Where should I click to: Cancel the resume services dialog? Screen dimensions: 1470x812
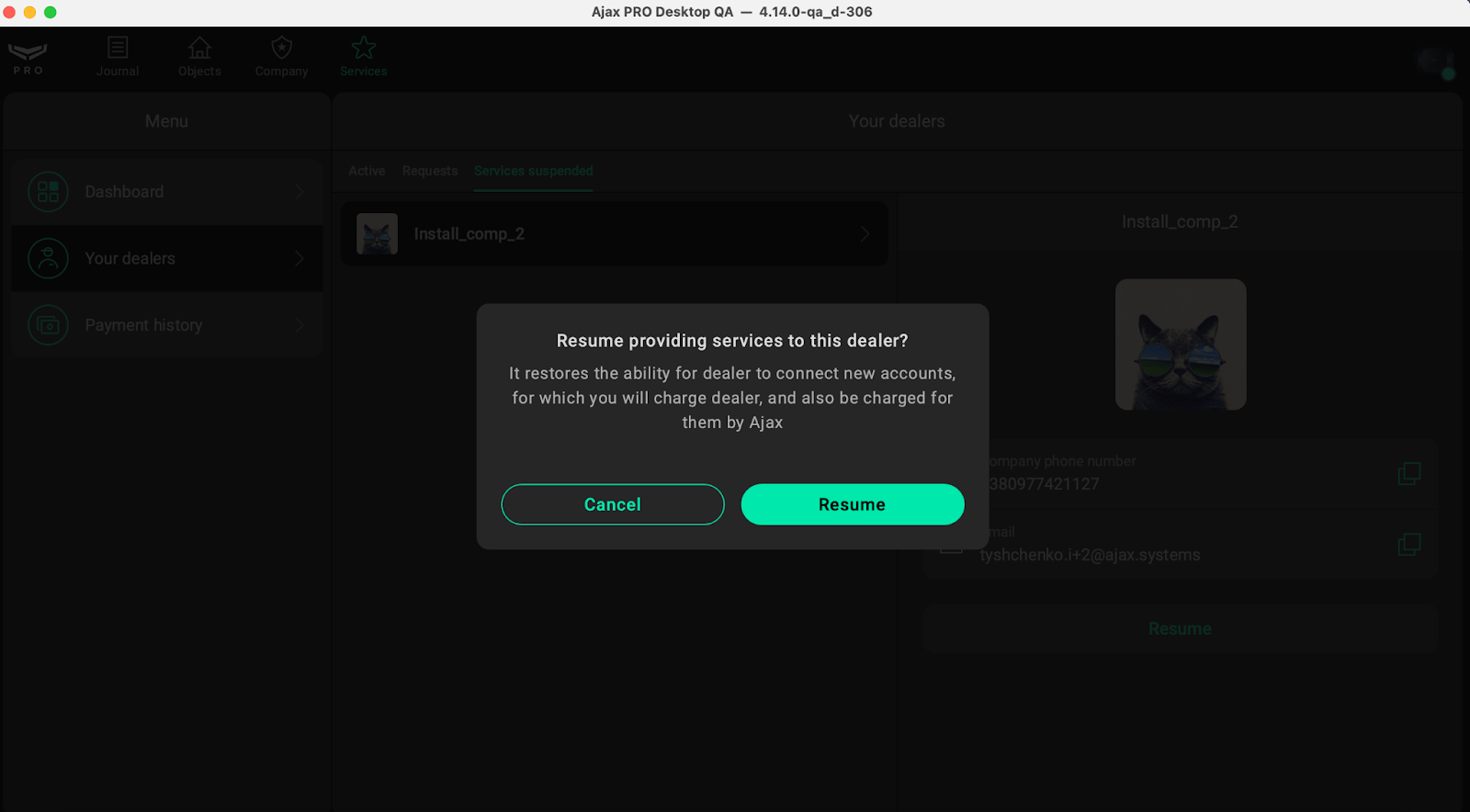[x=613, y=504]
